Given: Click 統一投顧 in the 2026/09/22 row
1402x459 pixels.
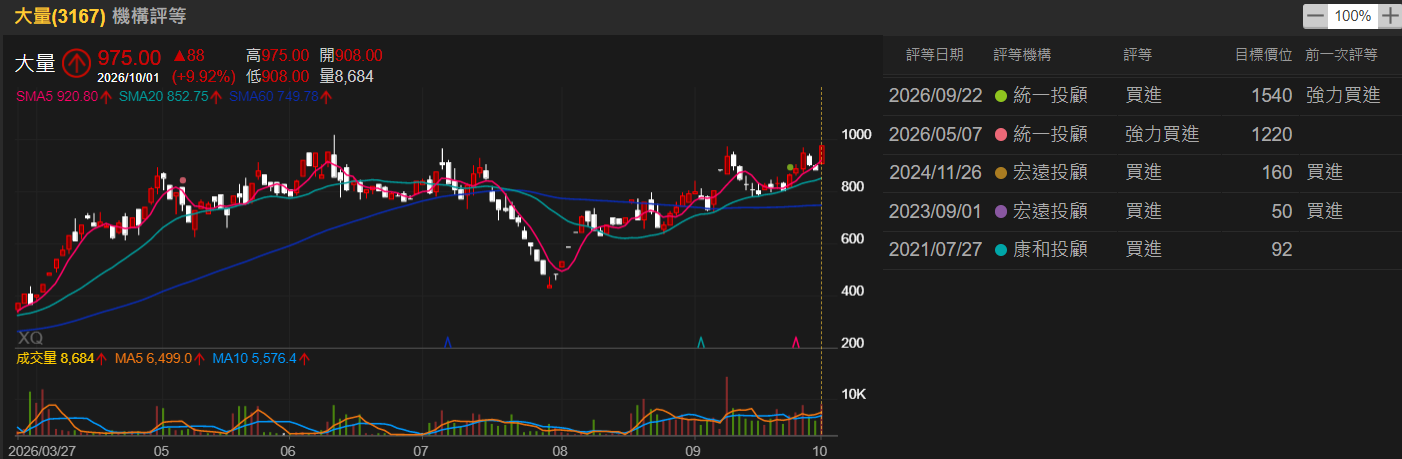Looking at the screenshot, I should point(1050,96).
